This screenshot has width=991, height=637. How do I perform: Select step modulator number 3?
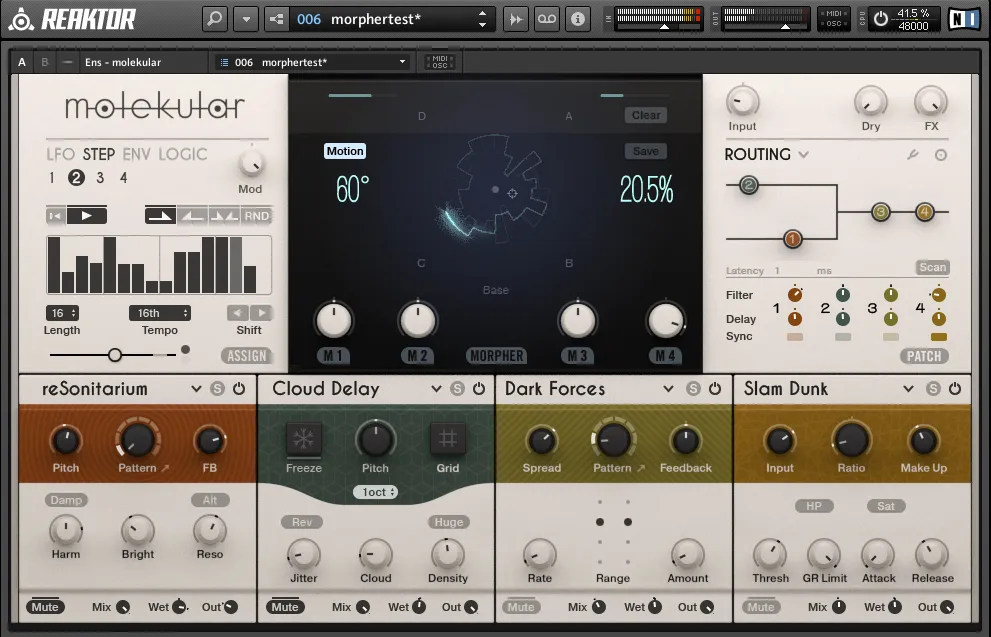tap(100, 178)
